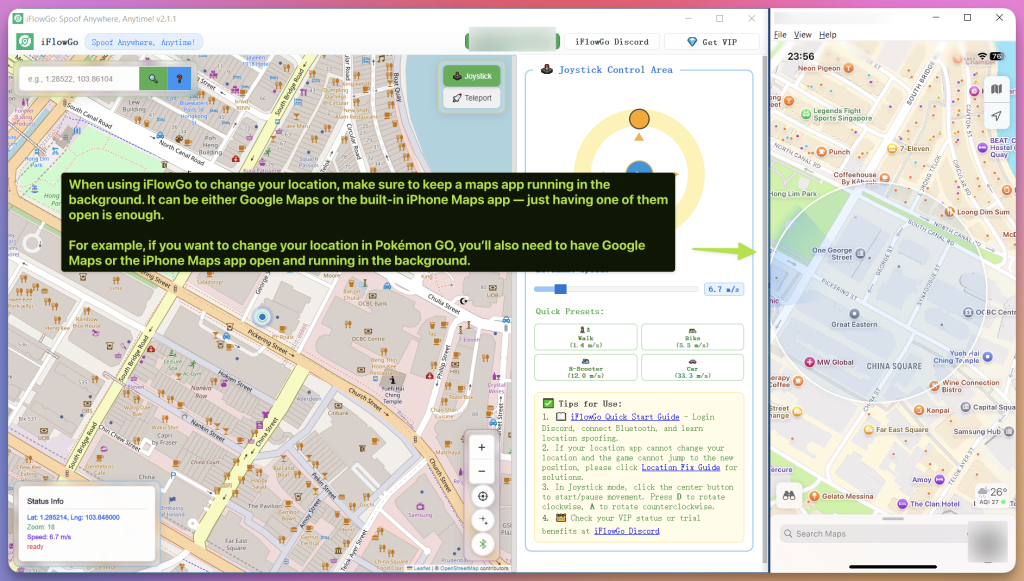Click the add-point button below the crosshair
Screen dimensions: 1024x581
tap(483, 520)
